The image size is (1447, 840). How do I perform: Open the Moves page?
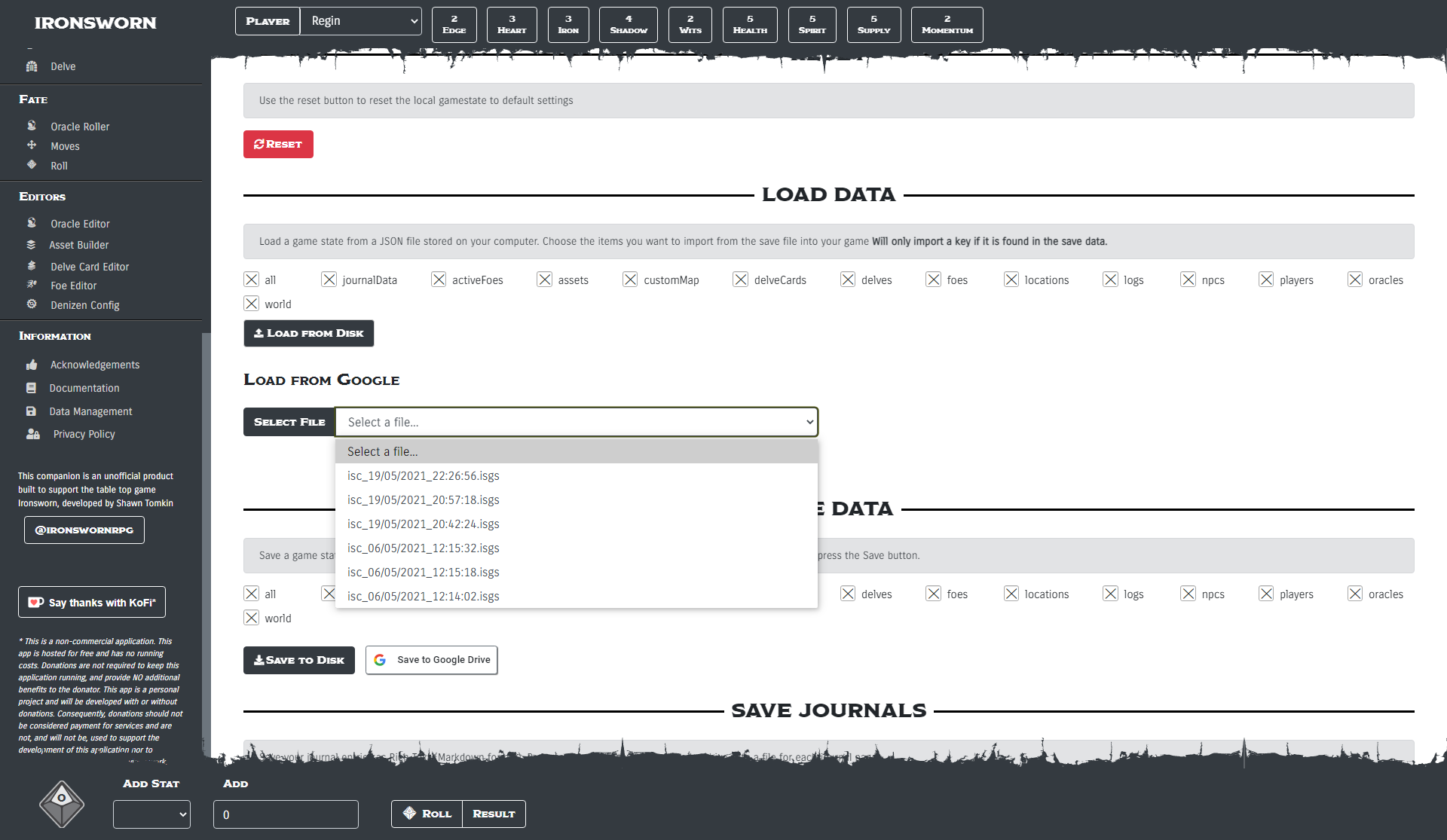click(x=65, y=146)
